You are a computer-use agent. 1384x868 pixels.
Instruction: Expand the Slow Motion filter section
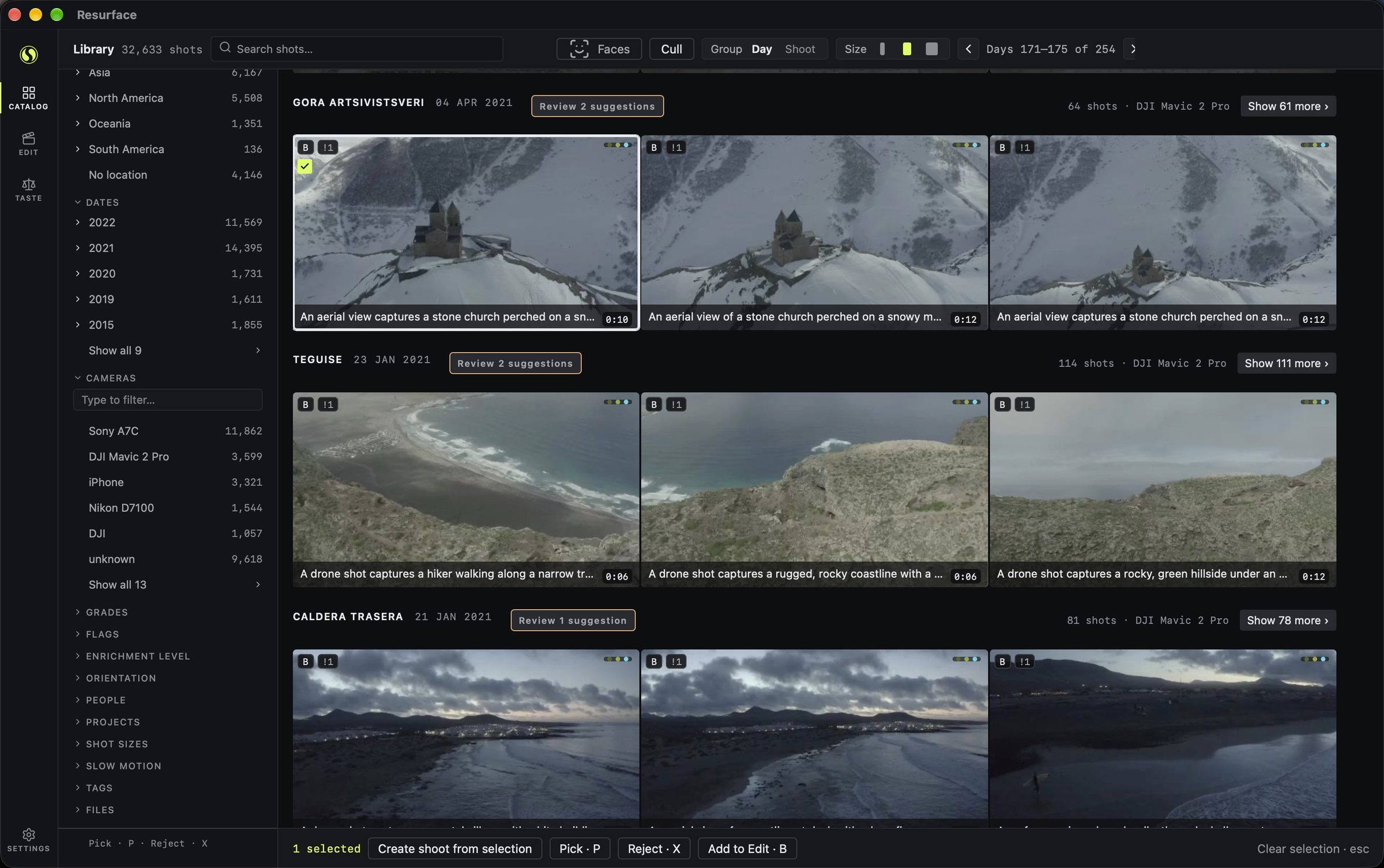118,766
